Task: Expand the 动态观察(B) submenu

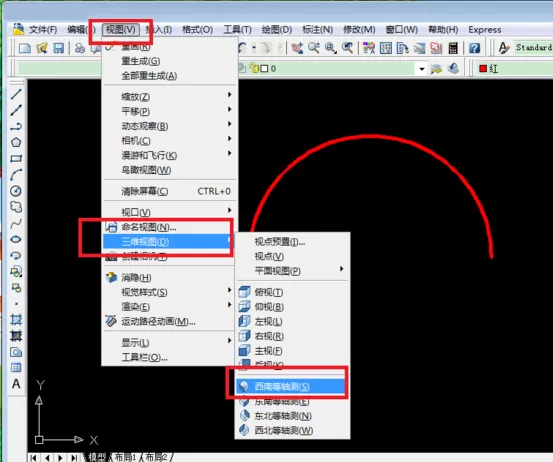Action: coord(170,126)
